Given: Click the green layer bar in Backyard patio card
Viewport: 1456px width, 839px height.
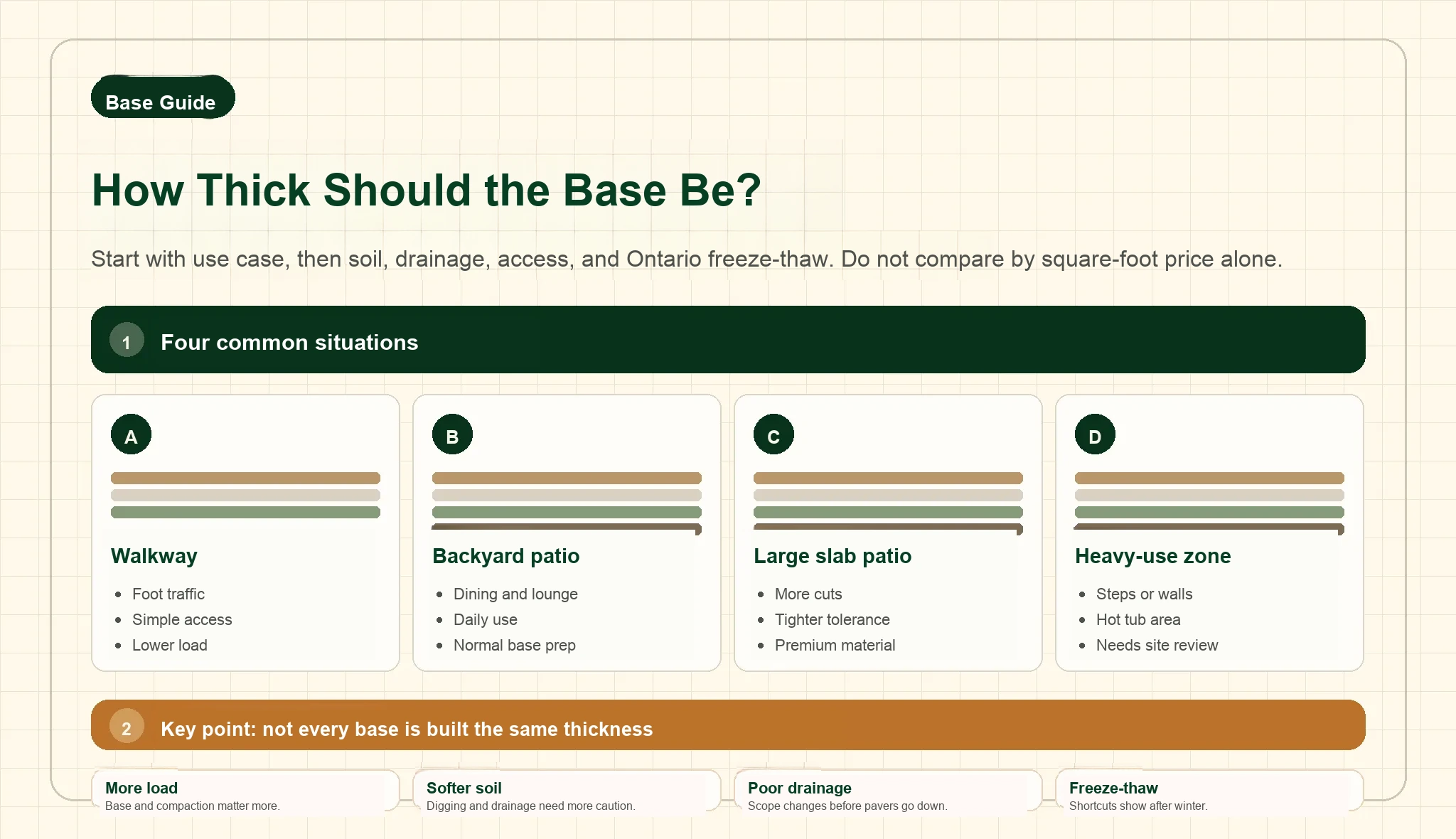Looking at the screenshot, I should tap(567, 512).
